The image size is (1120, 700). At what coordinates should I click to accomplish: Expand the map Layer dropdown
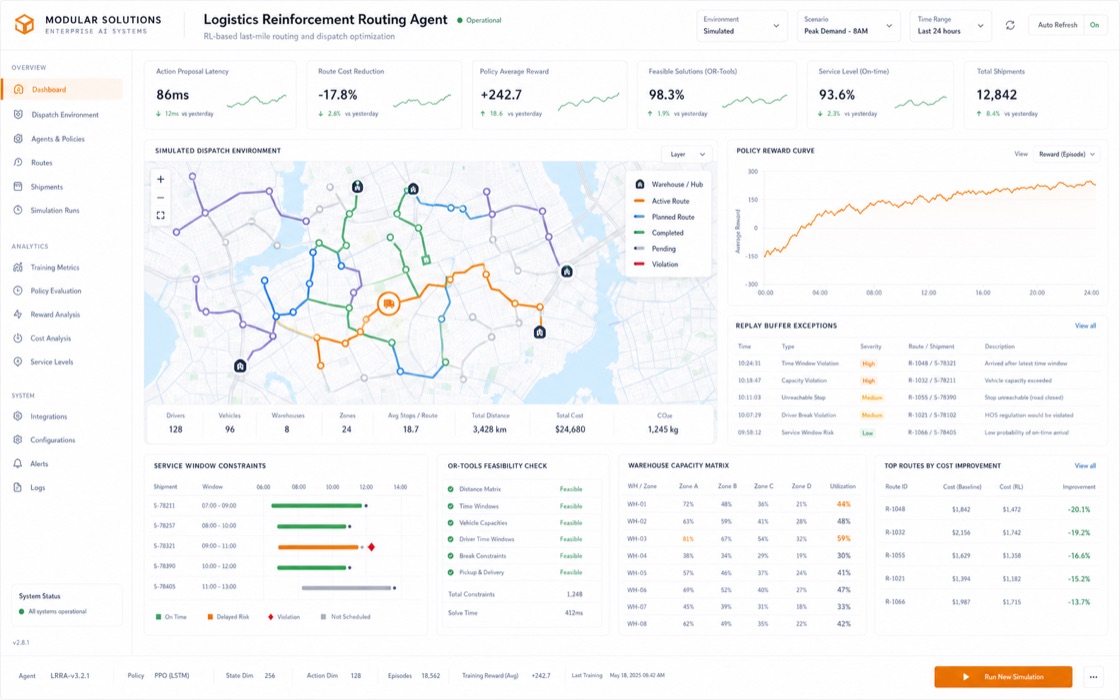click(x=687, y=154)
